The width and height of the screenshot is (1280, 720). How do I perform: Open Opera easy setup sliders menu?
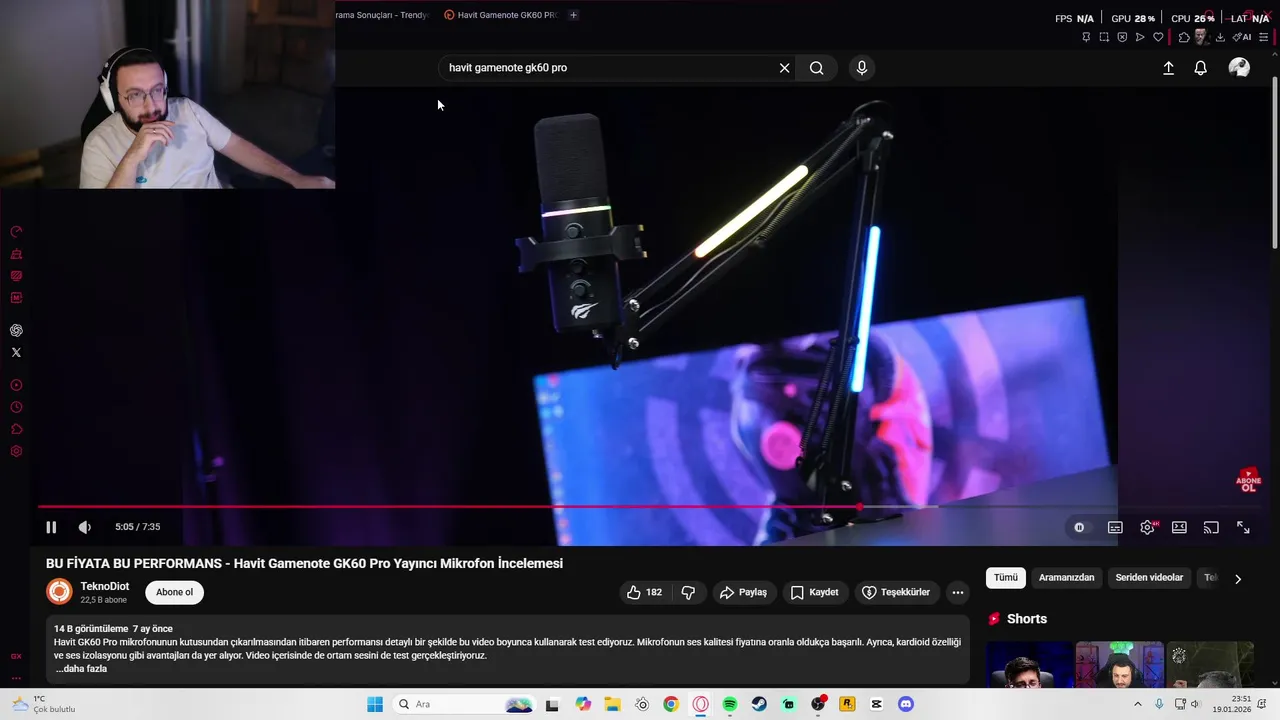(1264, 37)
